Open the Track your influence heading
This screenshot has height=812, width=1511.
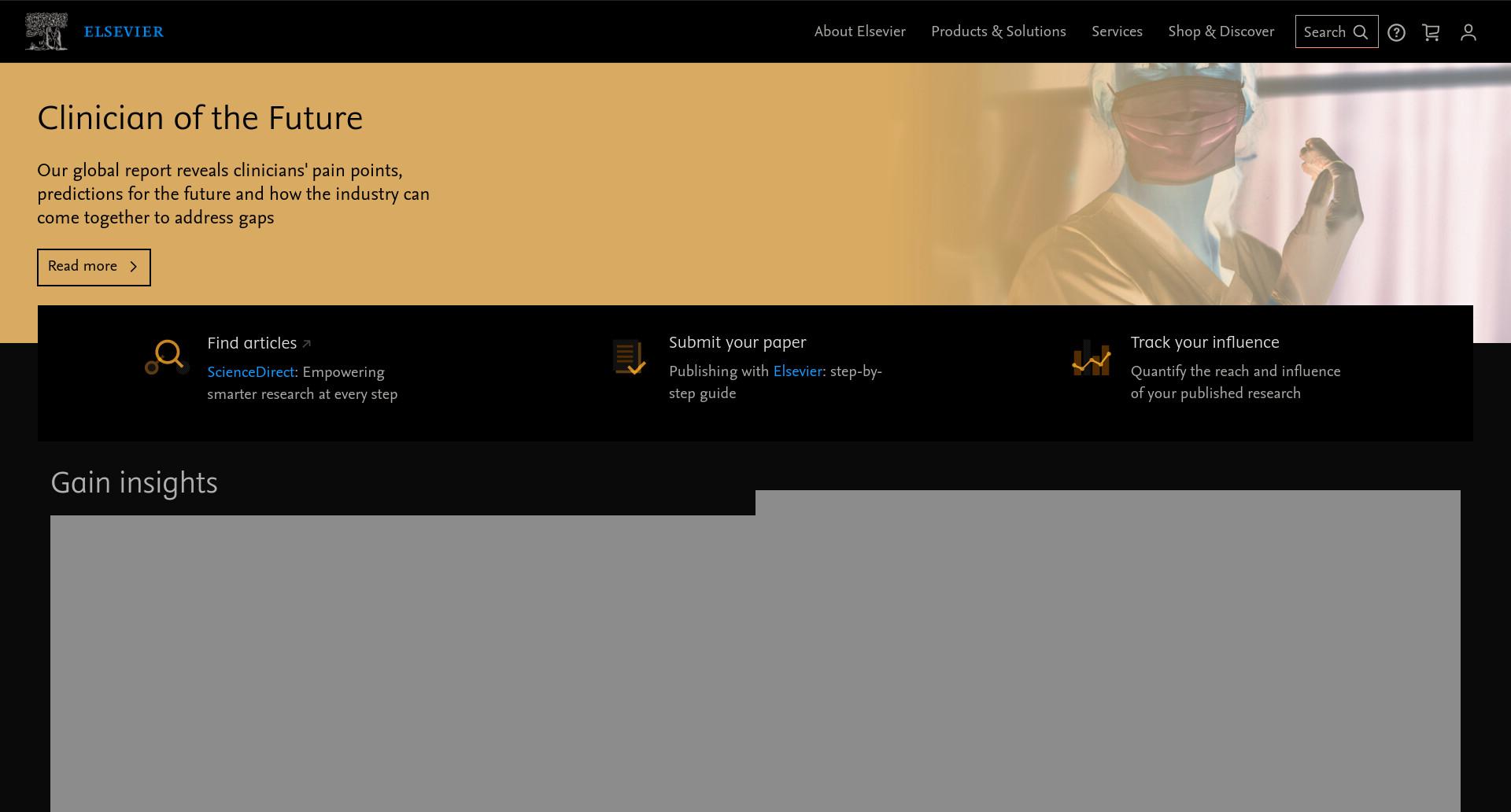coord(1205,342)
